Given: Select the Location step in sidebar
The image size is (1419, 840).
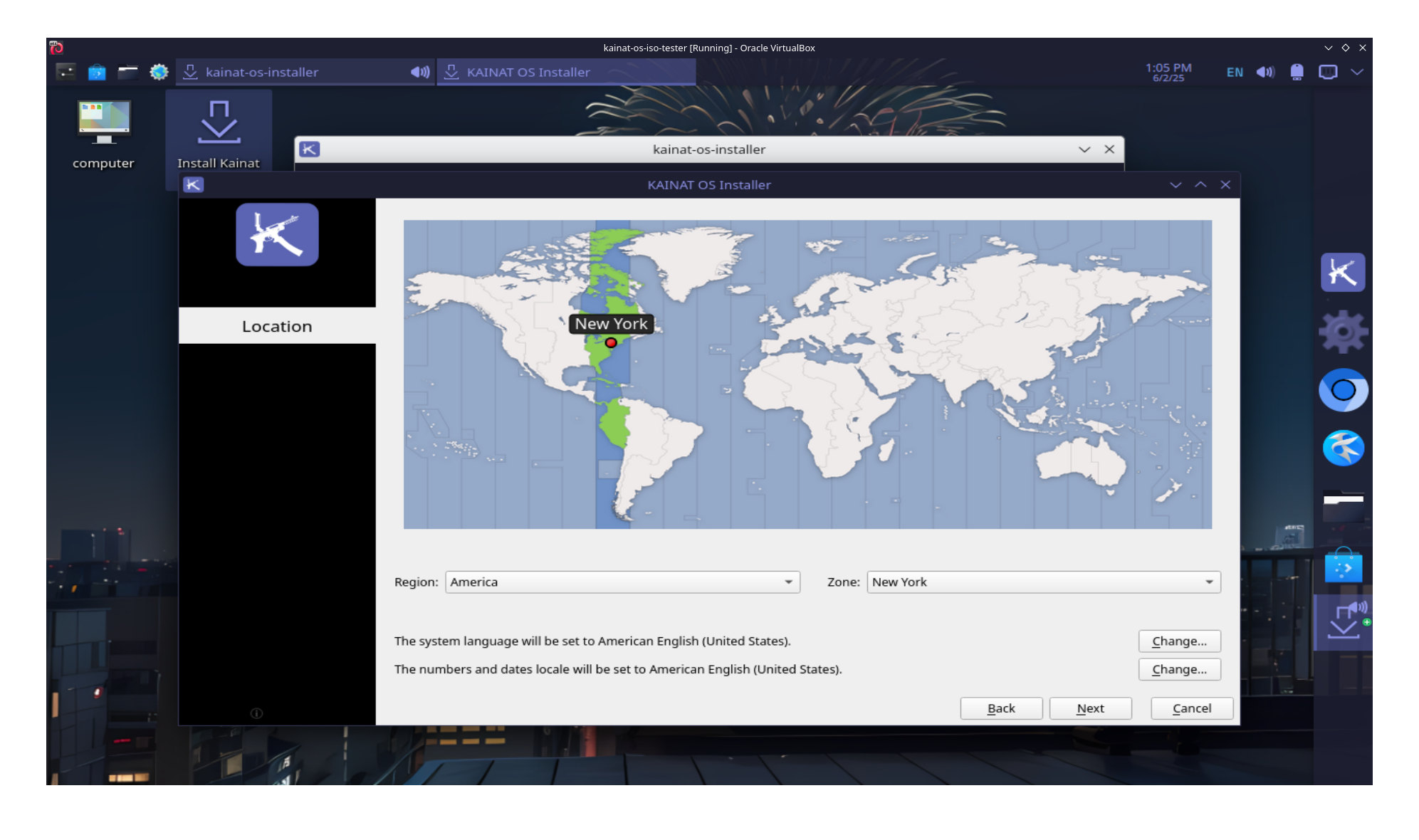Looking at the screenshot, I should coord(277,326).
